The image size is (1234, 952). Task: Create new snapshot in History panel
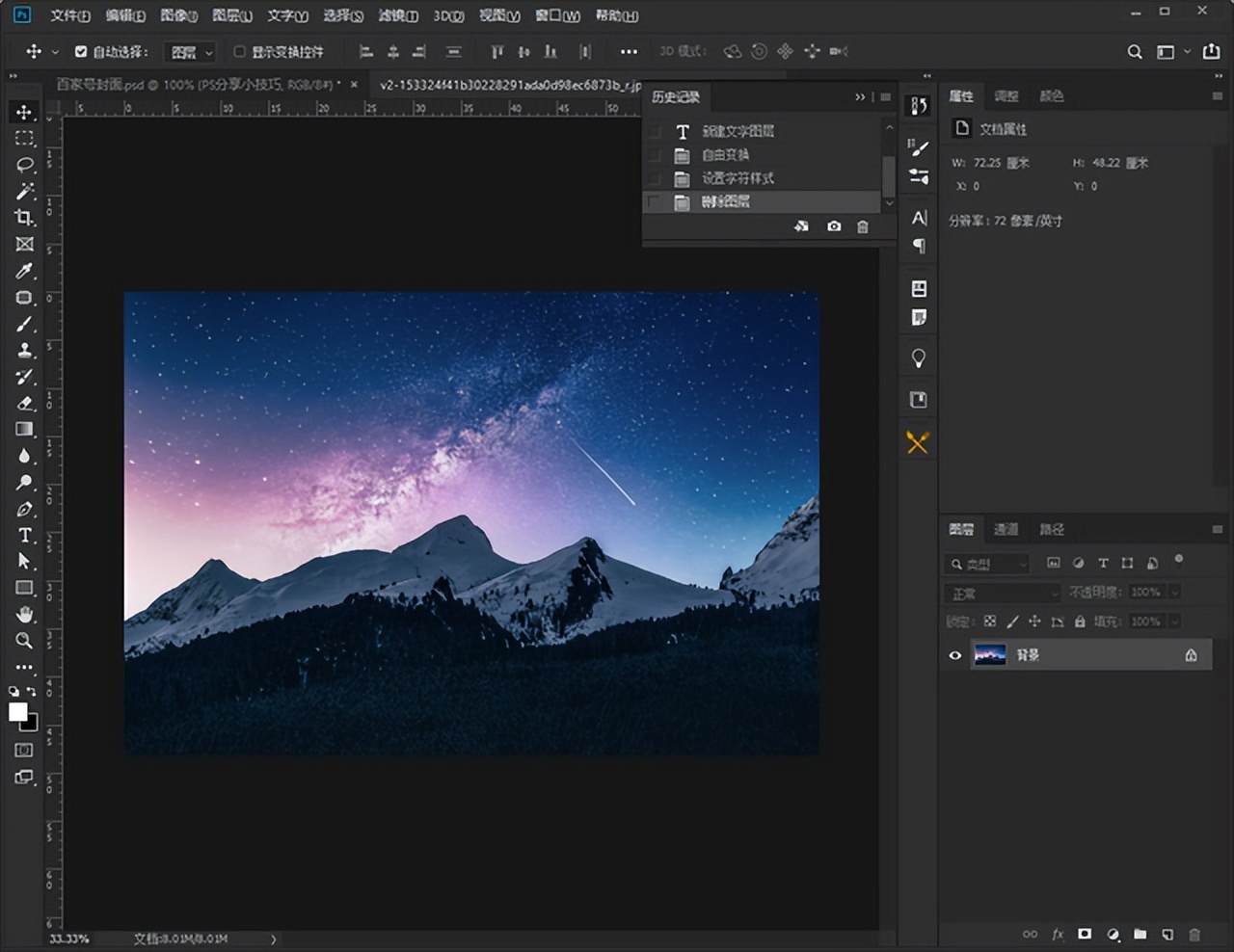pyautogui.click(x=834, y=226)
